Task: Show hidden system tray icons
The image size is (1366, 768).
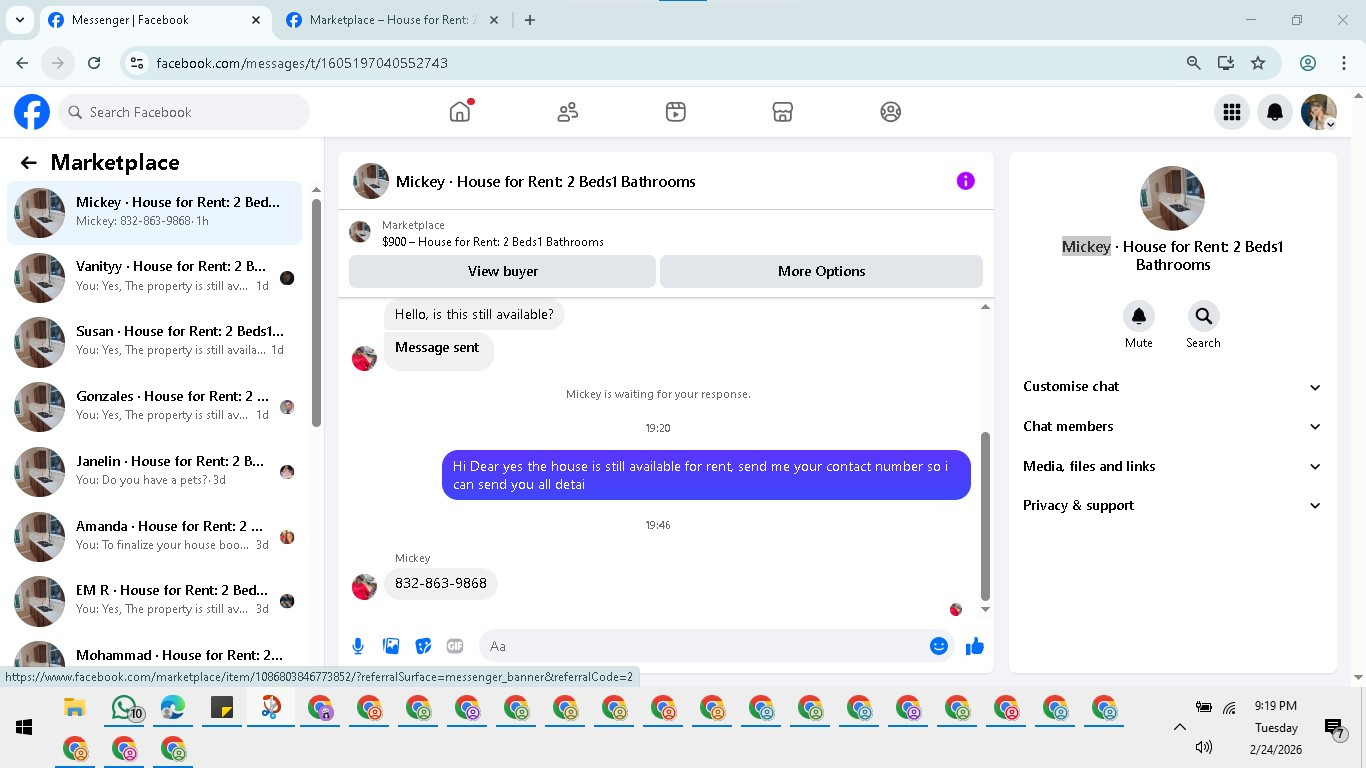Action: pyautogui.click(x=1179, y=728)
